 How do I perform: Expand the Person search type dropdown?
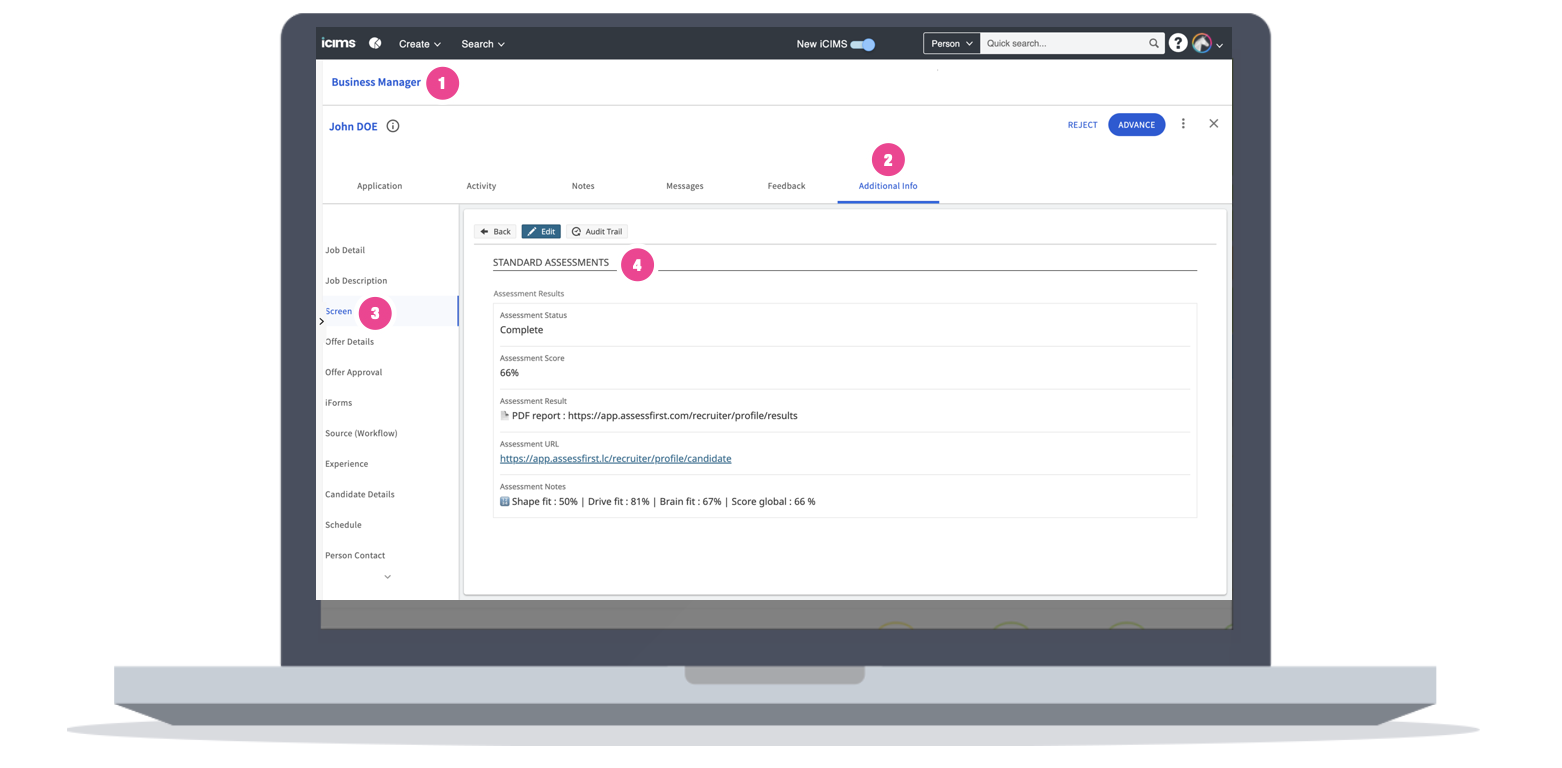[x=951, y=44]
